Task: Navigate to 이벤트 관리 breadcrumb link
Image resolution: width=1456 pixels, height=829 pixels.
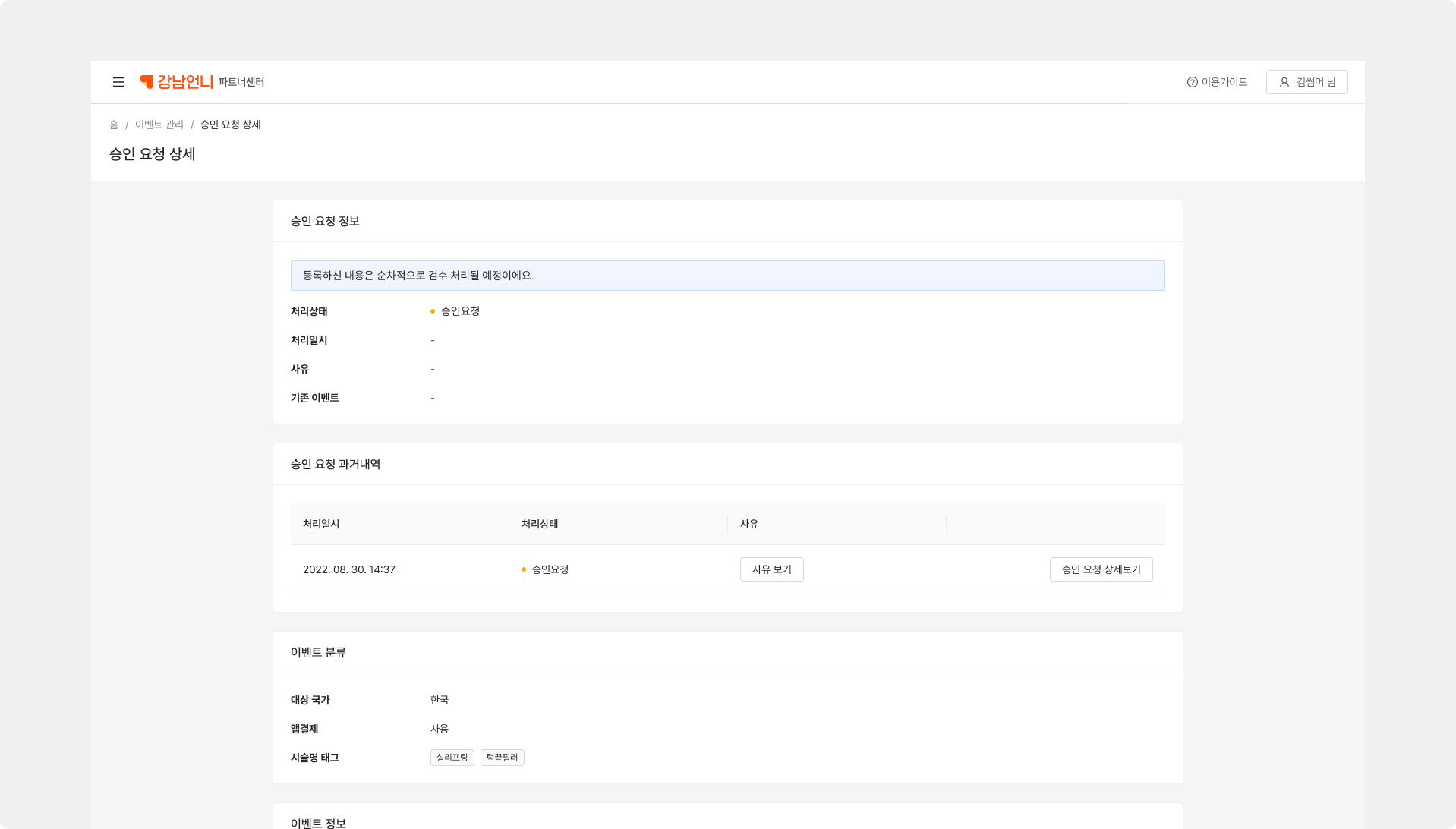Action: (x=159, y=125)
